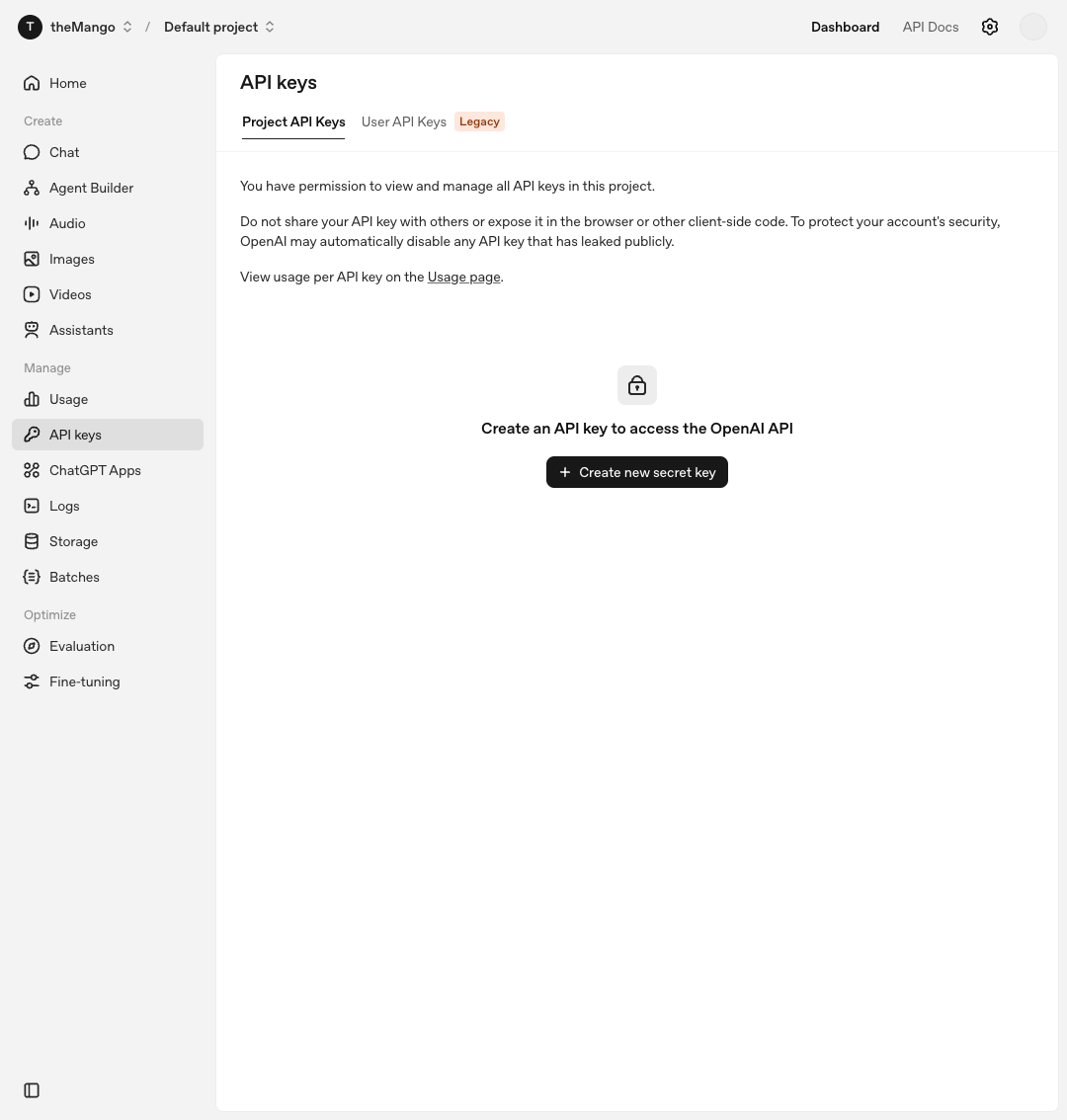Select the Fine-tuning sliders icon
This screenshot has height=1120, width=1067.
[x=32, y=681]
